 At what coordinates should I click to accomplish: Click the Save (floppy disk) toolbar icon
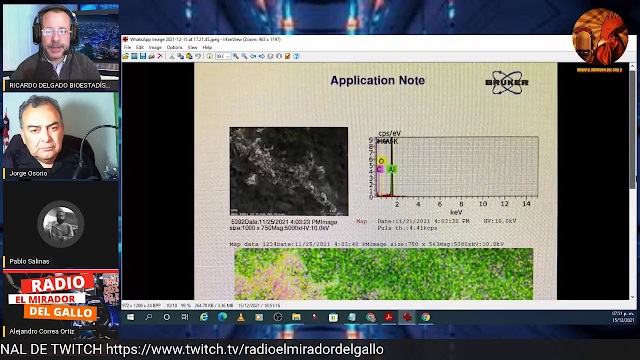(x=143, y=56)
